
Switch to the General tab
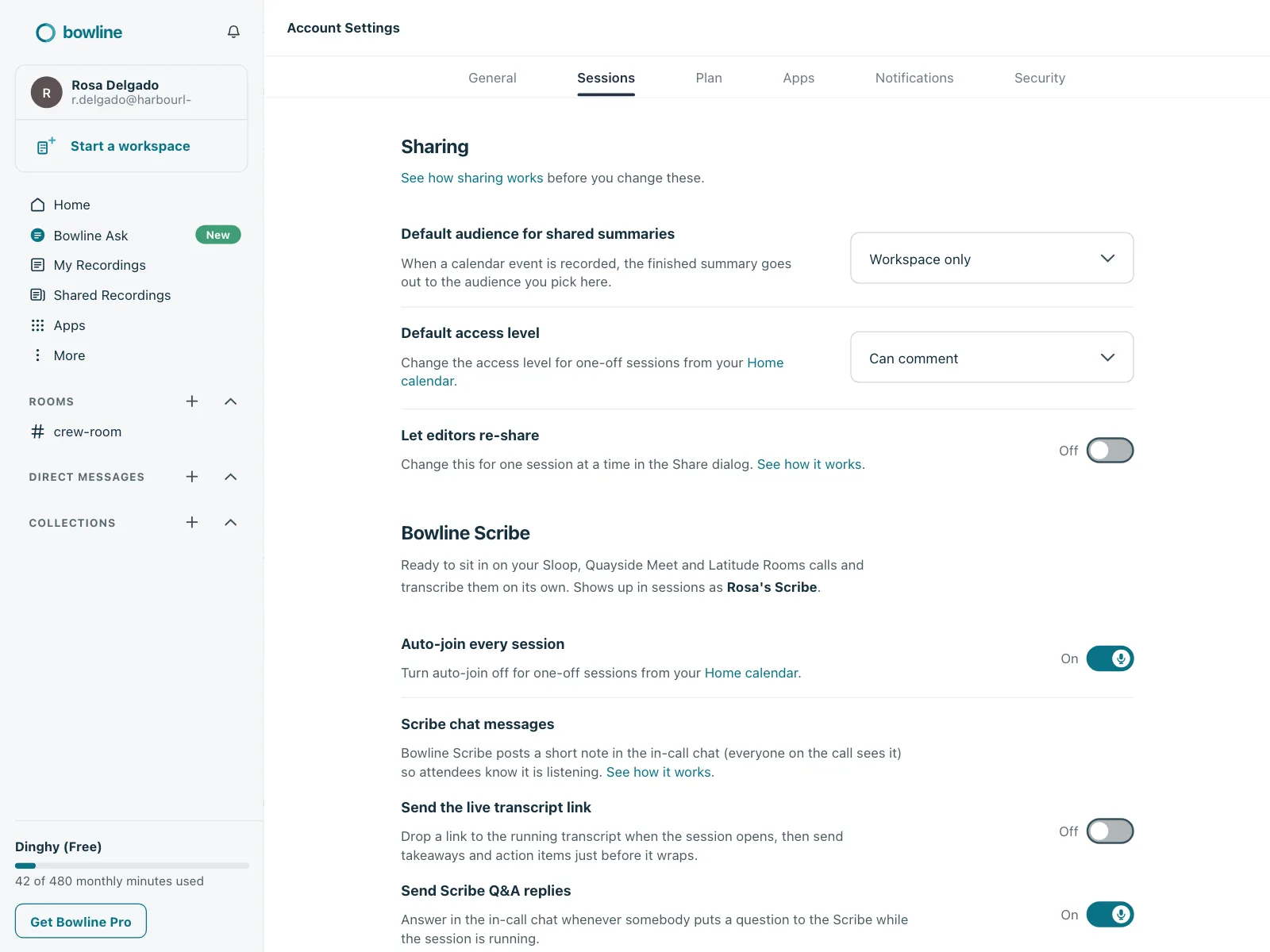(492, 78)
